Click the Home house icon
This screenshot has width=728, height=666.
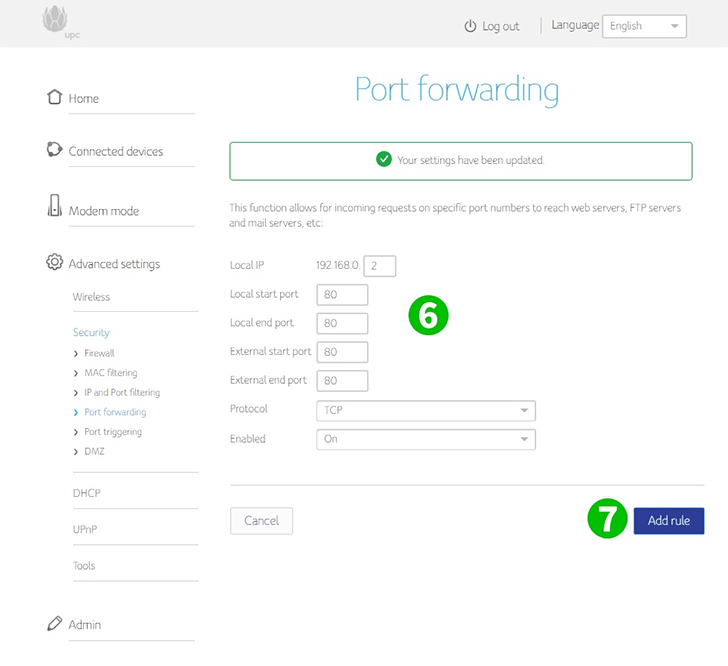click(x=54, y=97)
